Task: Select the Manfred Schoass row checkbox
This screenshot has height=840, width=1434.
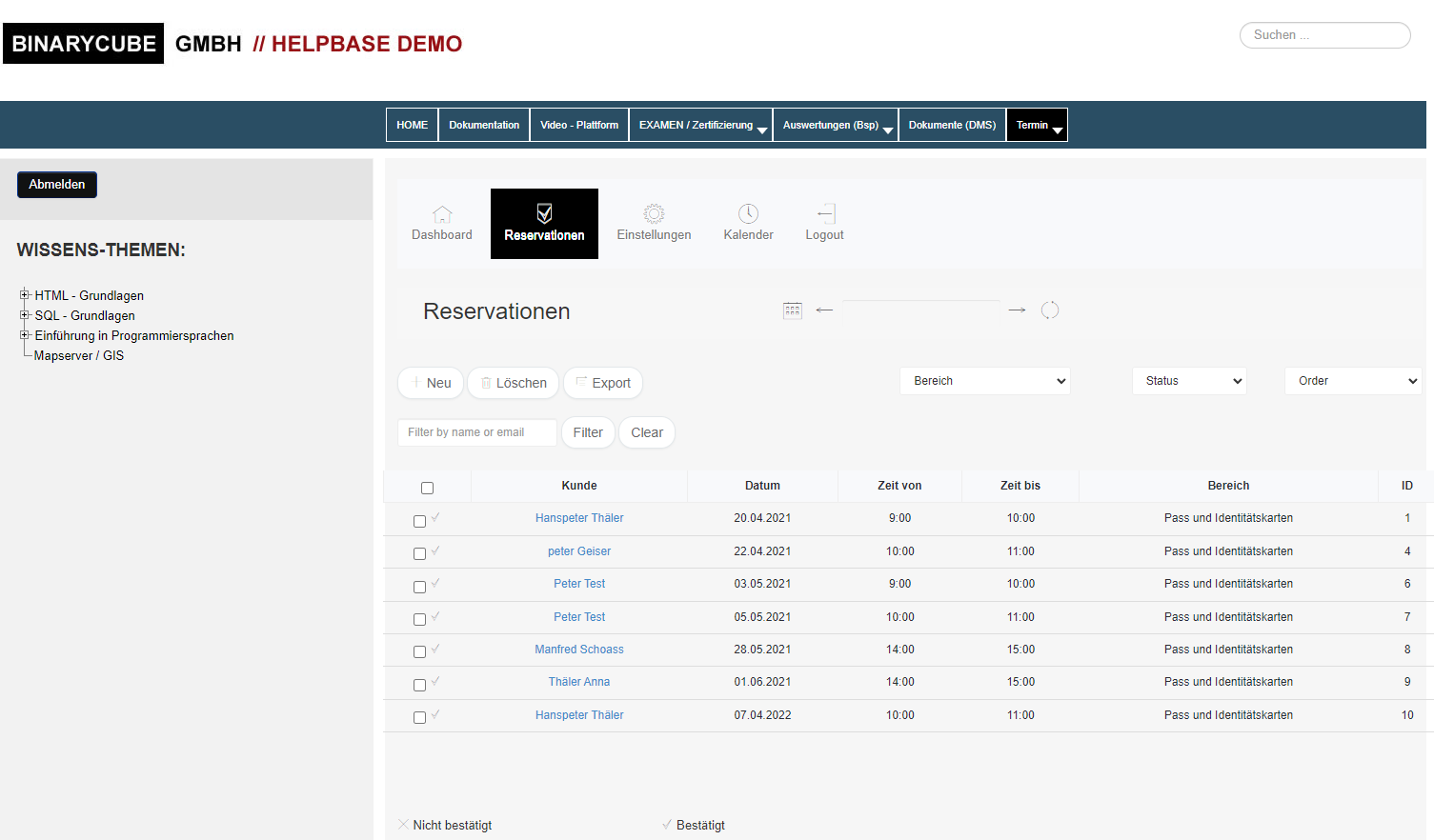Action: click(x=419, y=651)
